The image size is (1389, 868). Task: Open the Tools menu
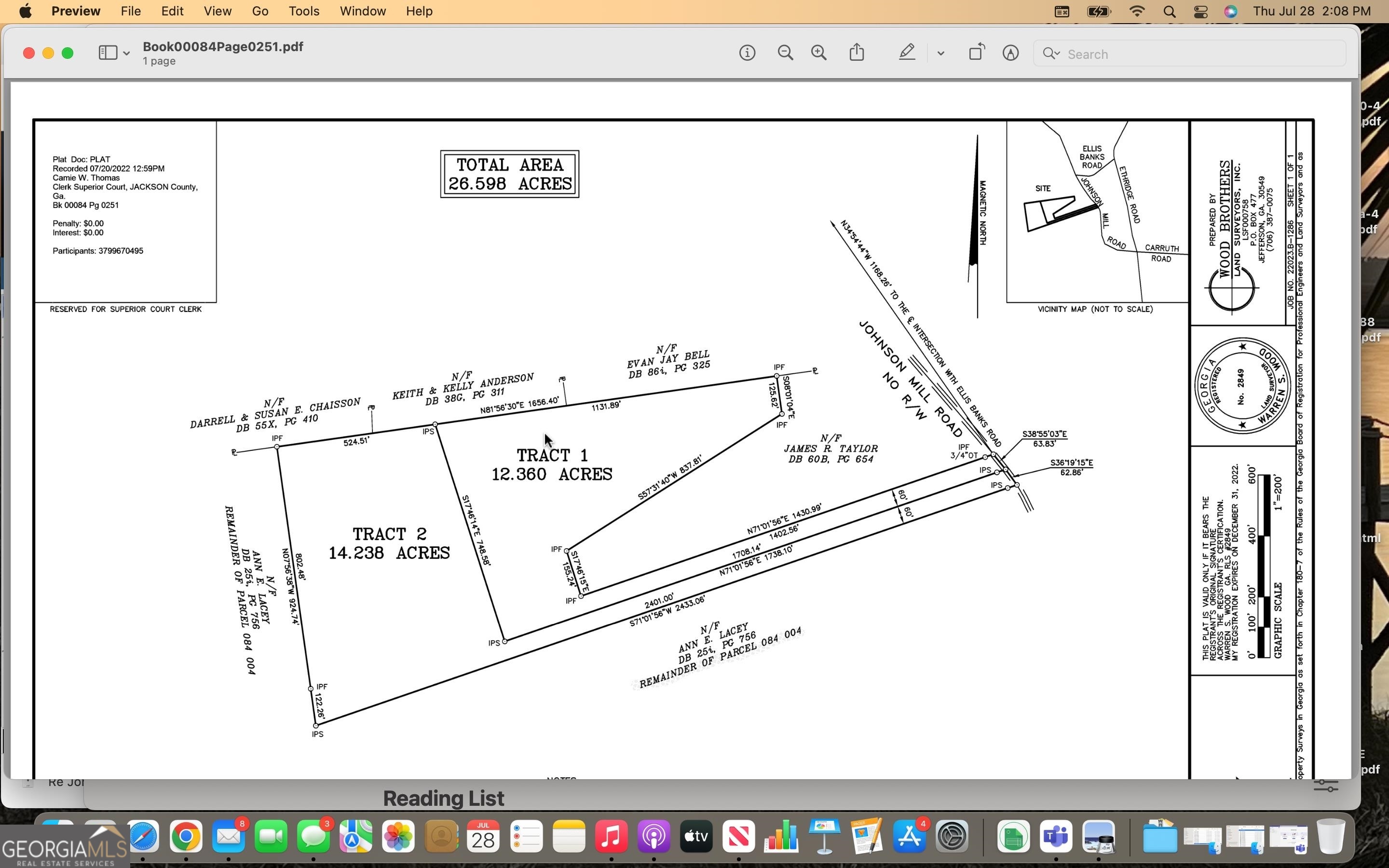coord(304,12)
